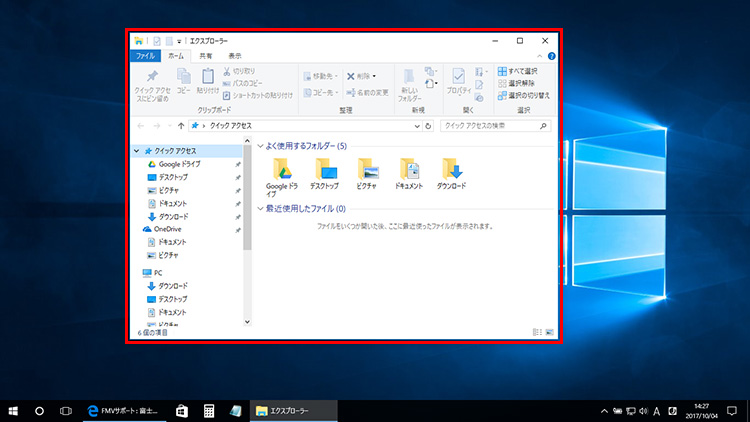Switch to large icons view in status bar
Viewport: 750px width, 422px height.
tap(548, 331)
